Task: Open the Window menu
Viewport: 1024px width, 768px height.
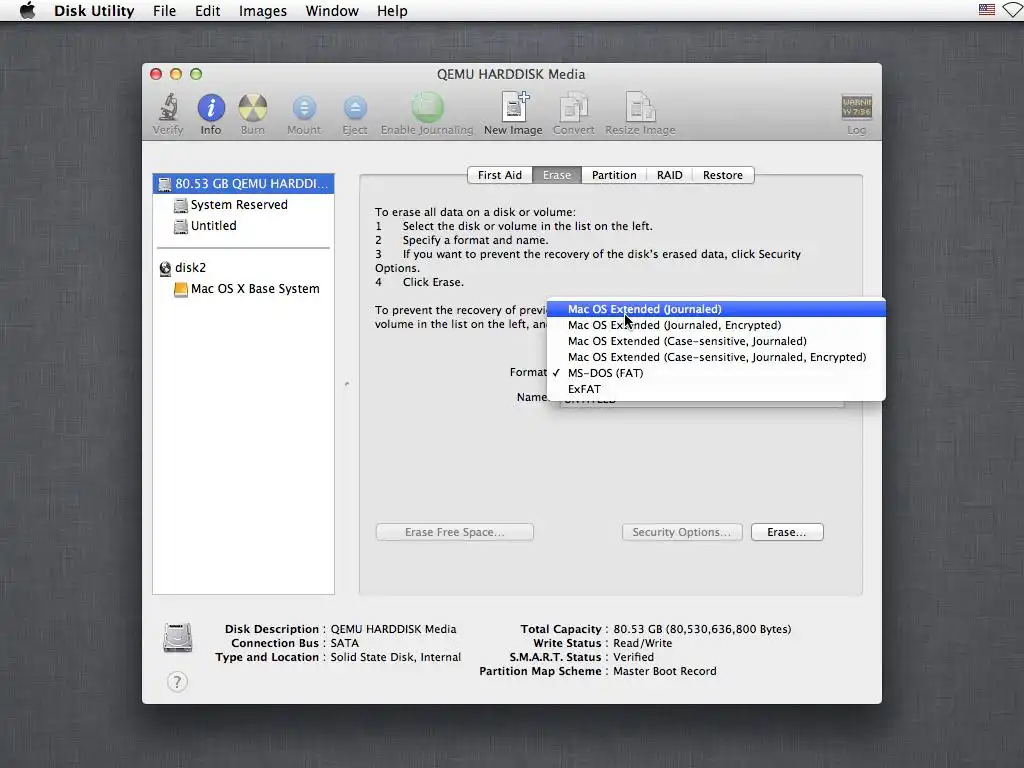Action: (x=332, y=10)
